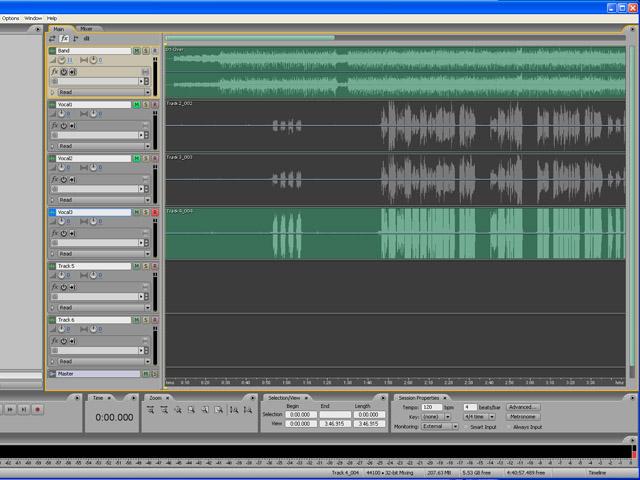Click the Tempo input field
640x480 pixels.
431,407
